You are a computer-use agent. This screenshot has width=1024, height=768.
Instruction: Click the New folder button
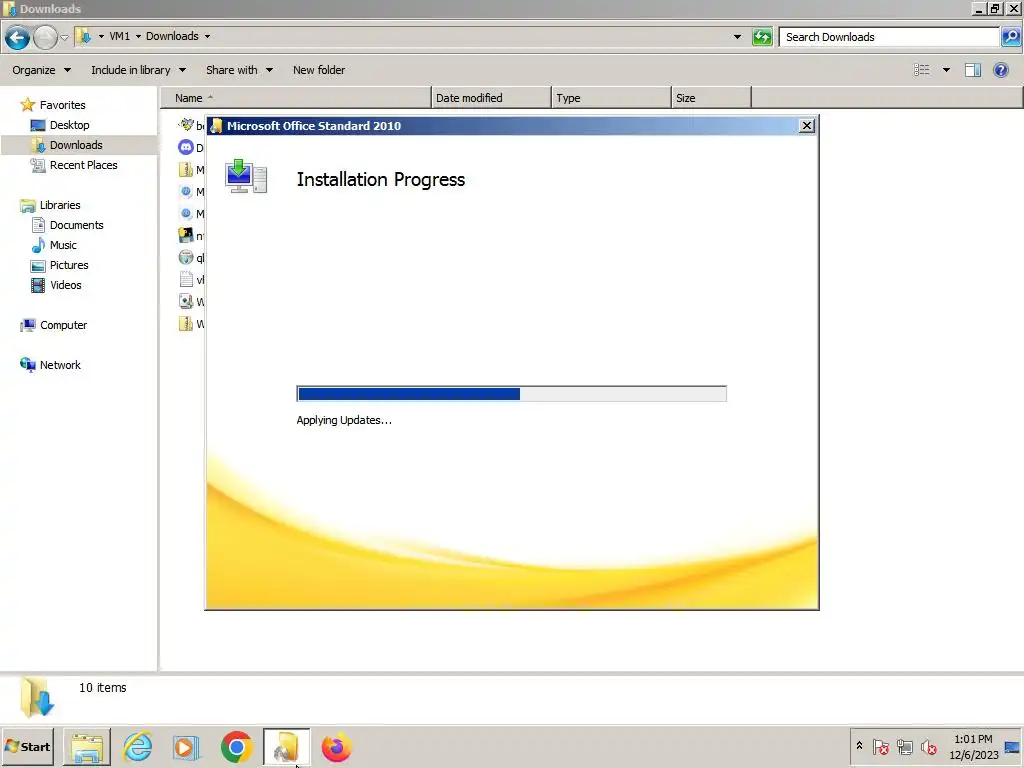pyautogui.click(x=319, y=70)
